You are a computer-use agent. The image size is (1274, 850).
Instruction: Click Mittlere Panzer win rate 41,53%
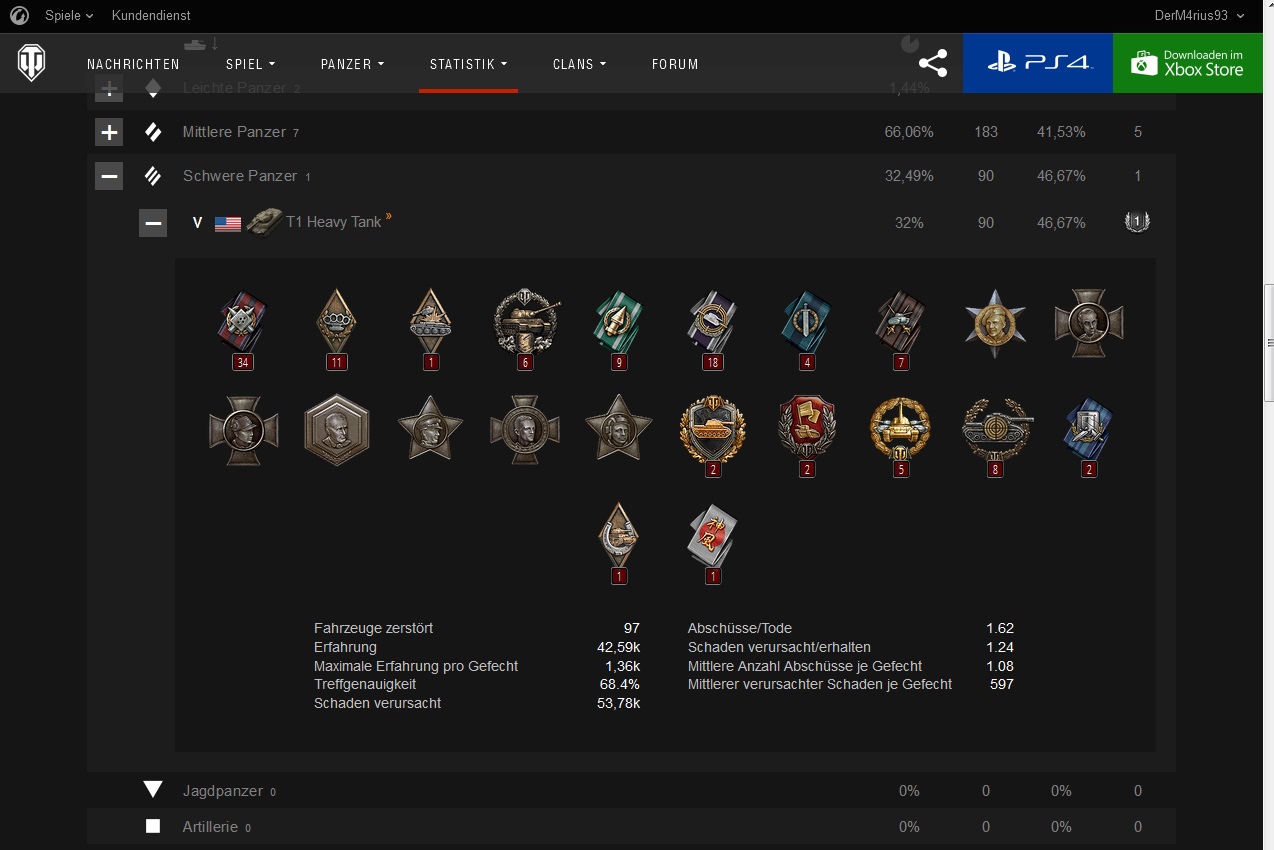pyautogui.click(x=1061, y=132)
